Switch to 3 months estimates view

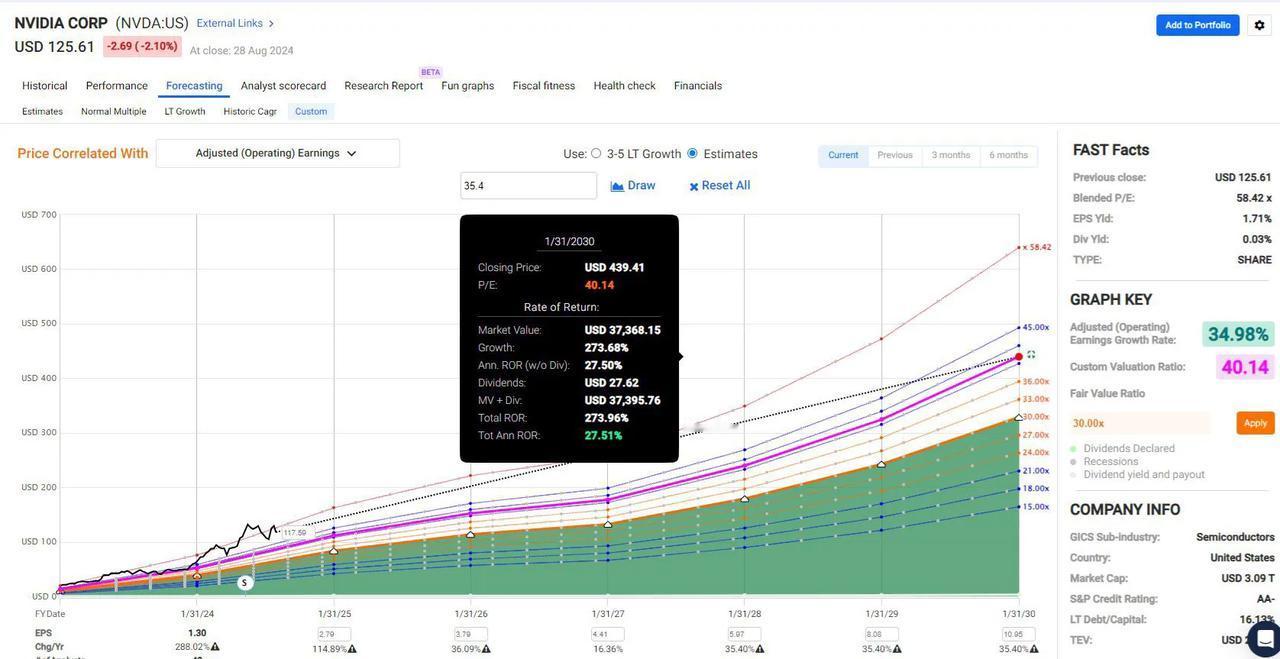coord(951,155)
